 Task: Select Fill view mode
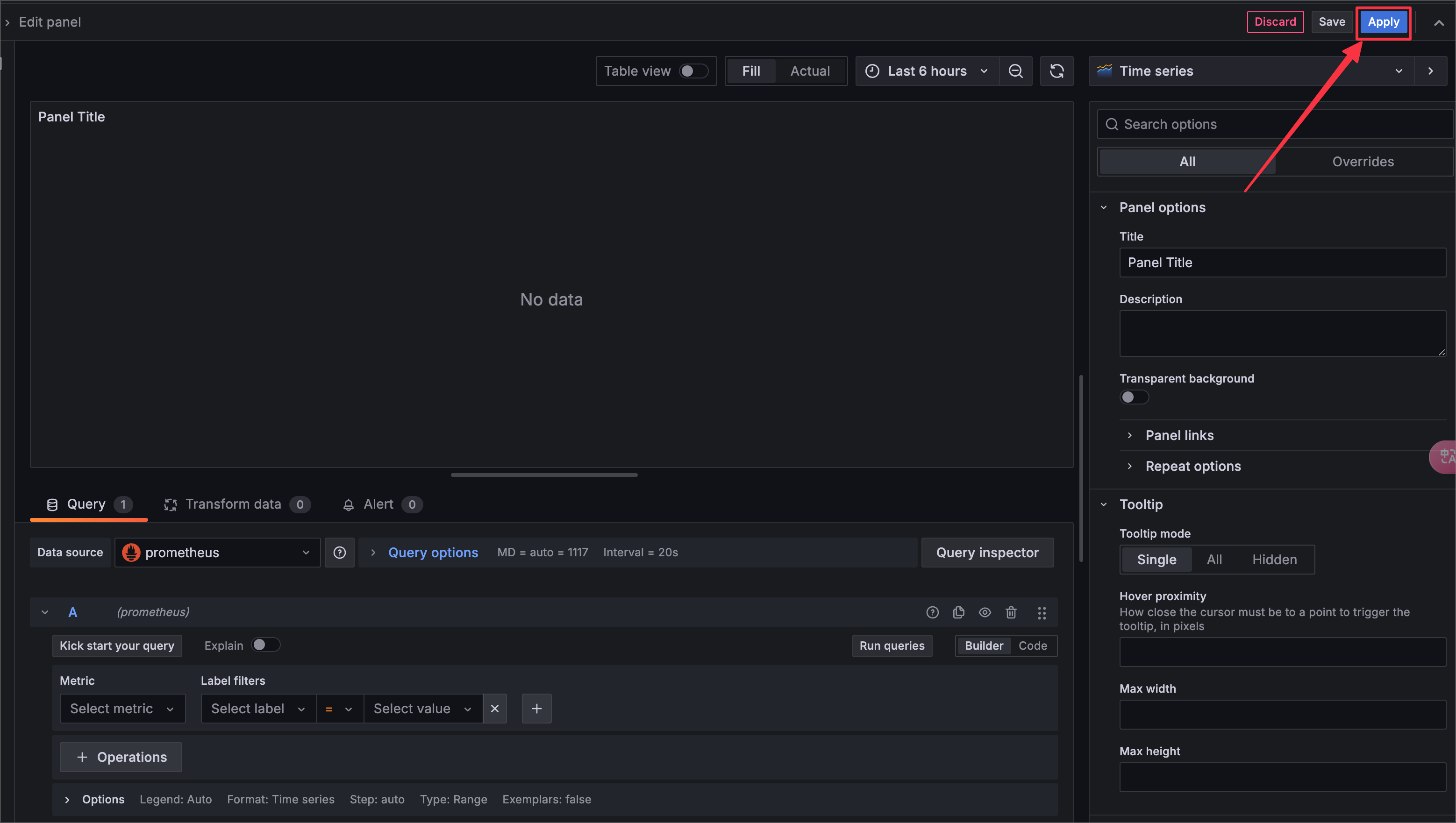[751, 71]
